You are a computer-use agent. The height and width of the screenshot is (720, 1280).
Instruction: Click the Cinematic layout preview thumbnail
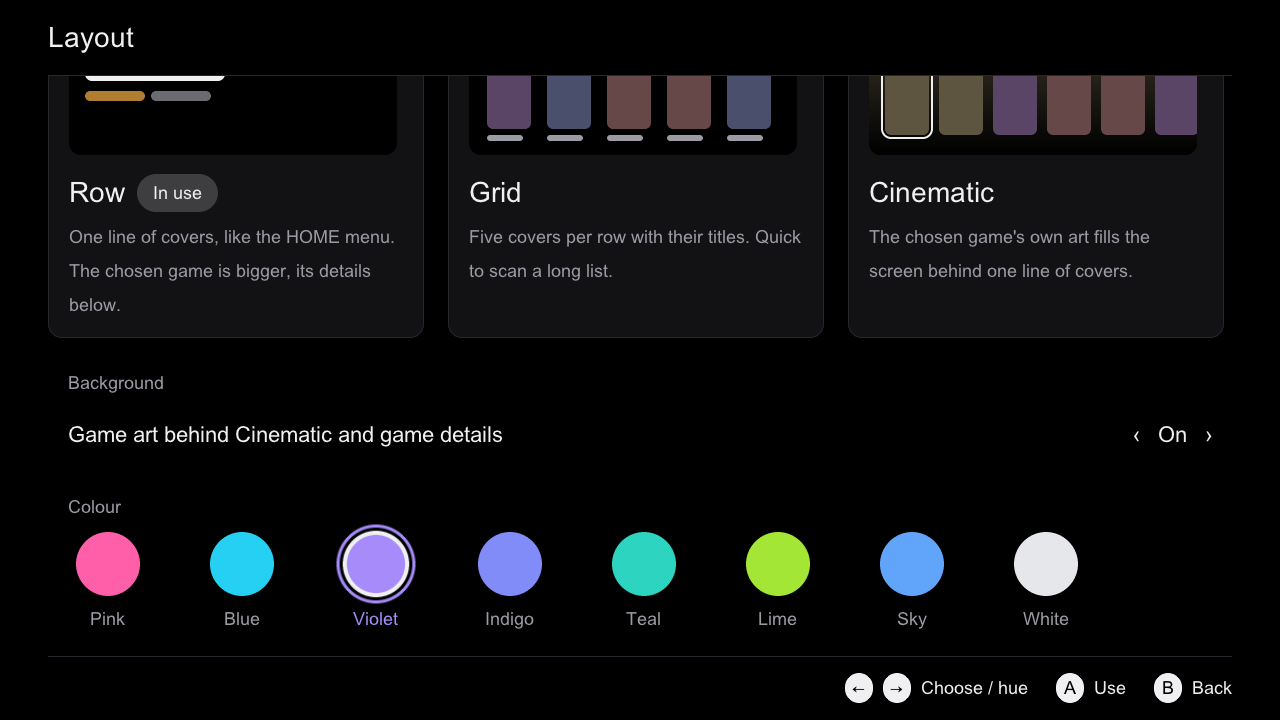[x=1033, y=115]
